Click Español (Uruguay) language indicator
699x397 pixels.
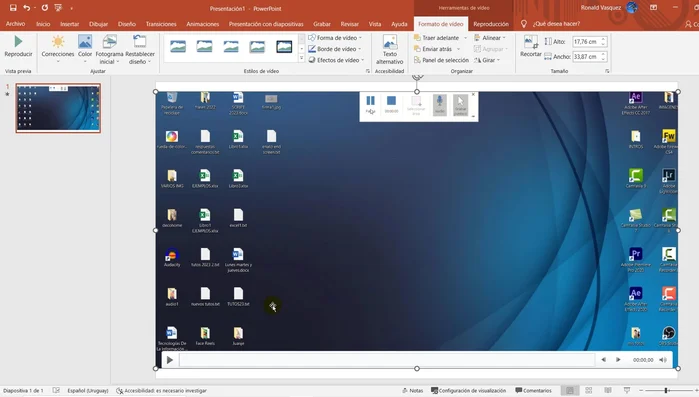pyautogui.click(x=88, y=391)
